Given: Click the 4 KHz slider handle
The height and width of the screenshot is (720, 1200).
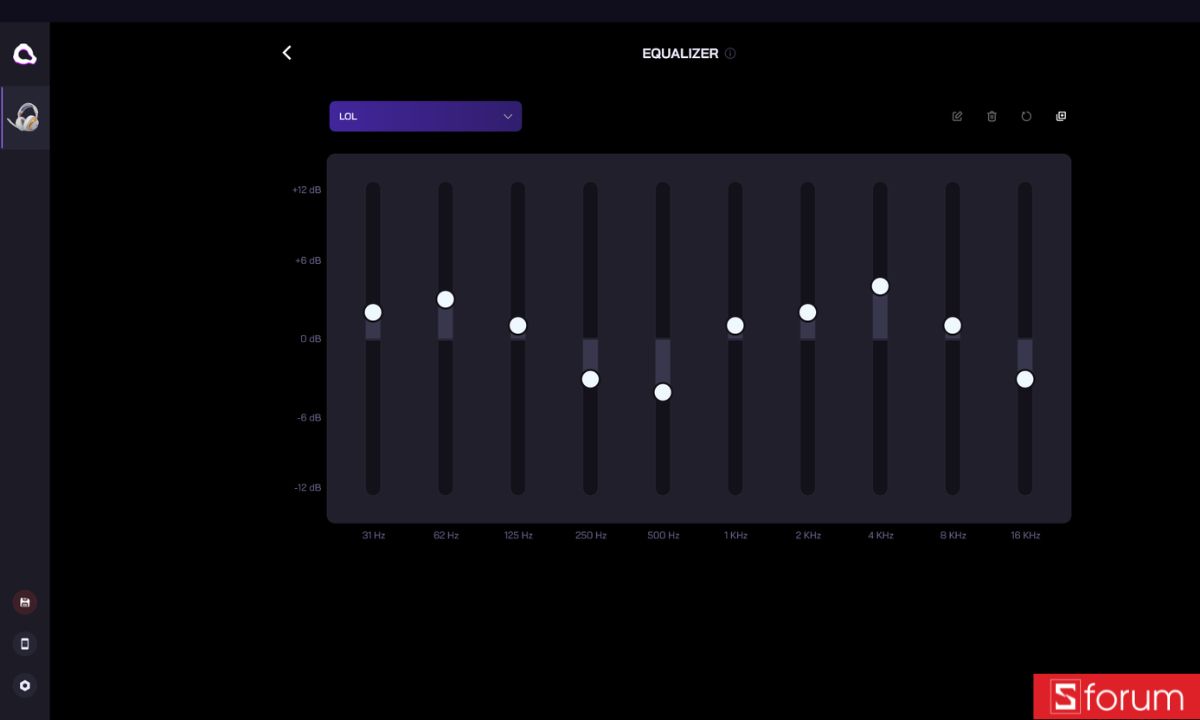Looking at the screenshot, I should click(880, 286).
